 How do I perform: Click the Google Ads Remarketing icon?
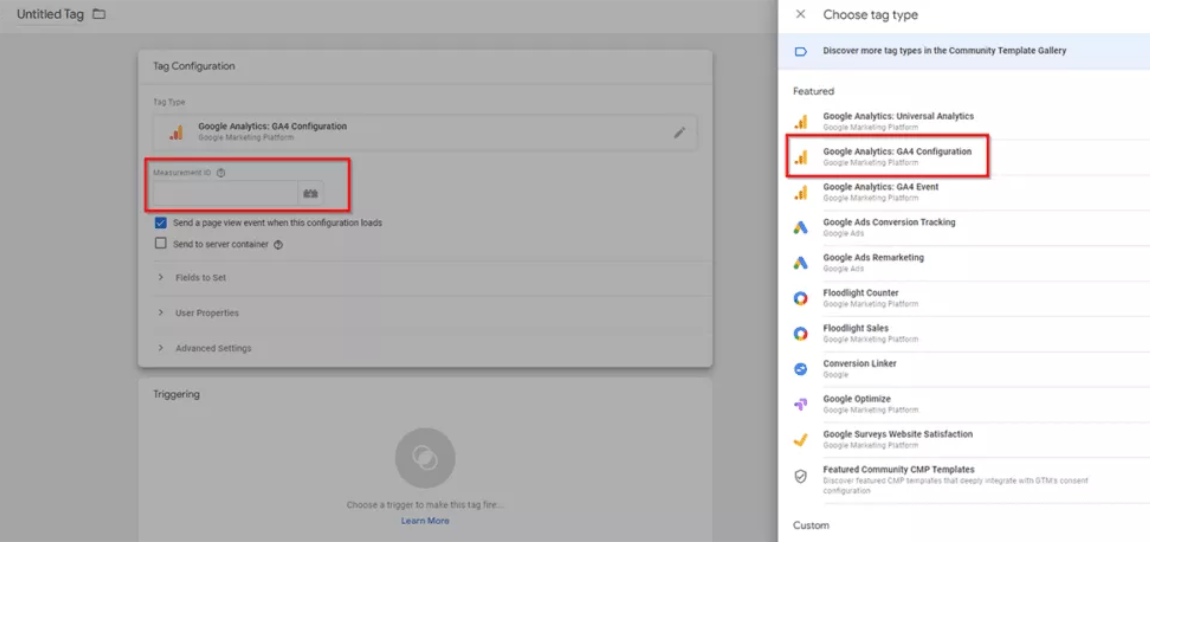point(800,263)
